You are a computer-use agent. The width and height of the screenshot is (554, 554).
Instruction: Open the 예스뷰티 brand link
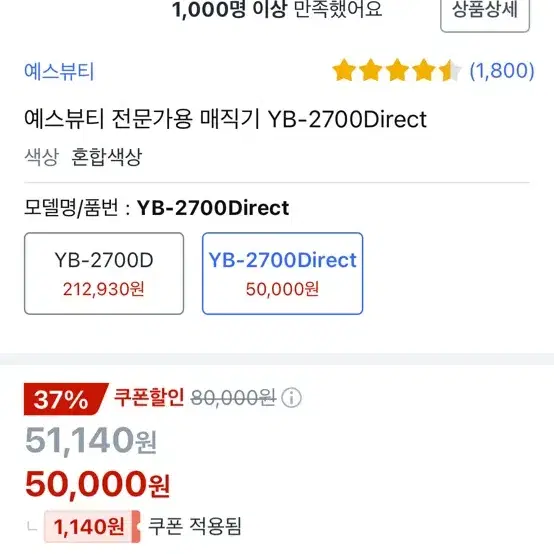[59, 71]
